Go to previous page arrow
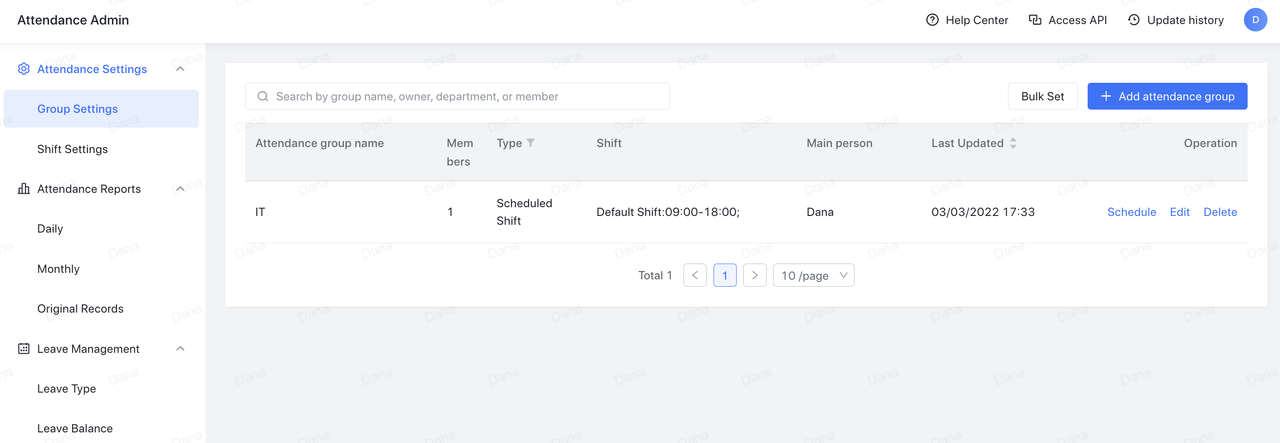This screenshot has width=1280, height=443. pyautogui.click(x=695, y=275)
